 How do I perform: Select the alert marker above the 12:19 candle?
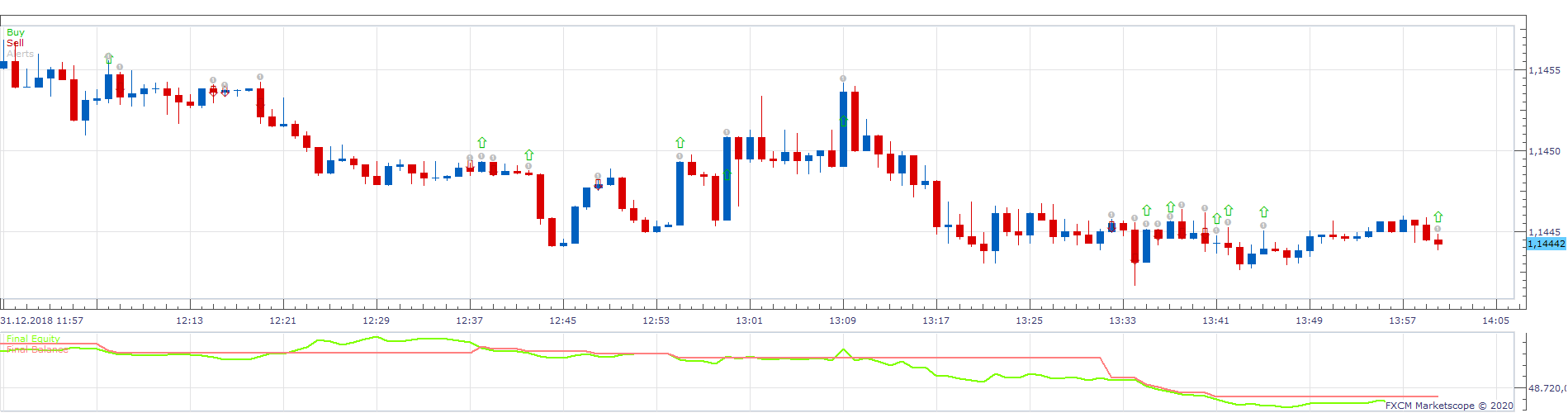click(260, 77)
